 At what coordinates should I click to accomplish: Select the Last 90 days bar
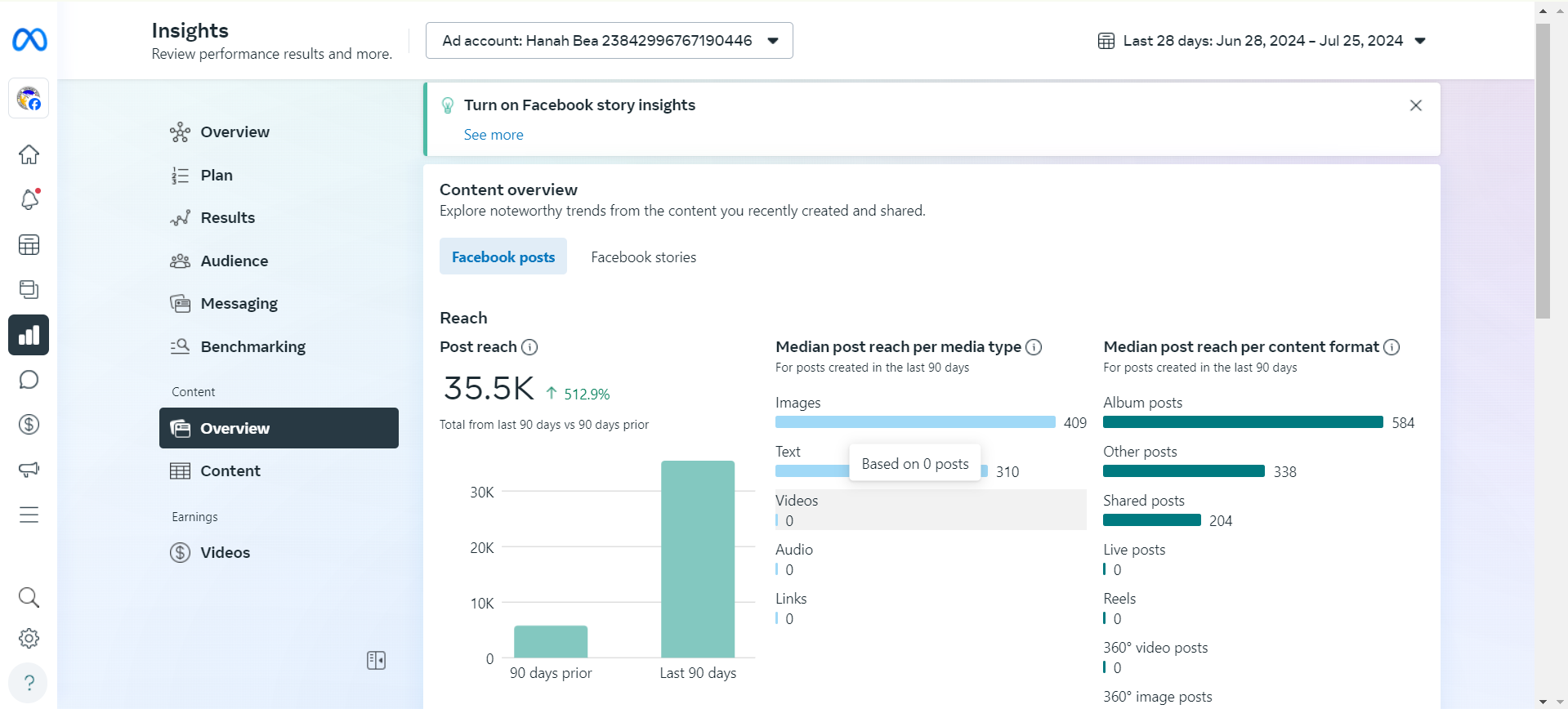coord(698,559)
